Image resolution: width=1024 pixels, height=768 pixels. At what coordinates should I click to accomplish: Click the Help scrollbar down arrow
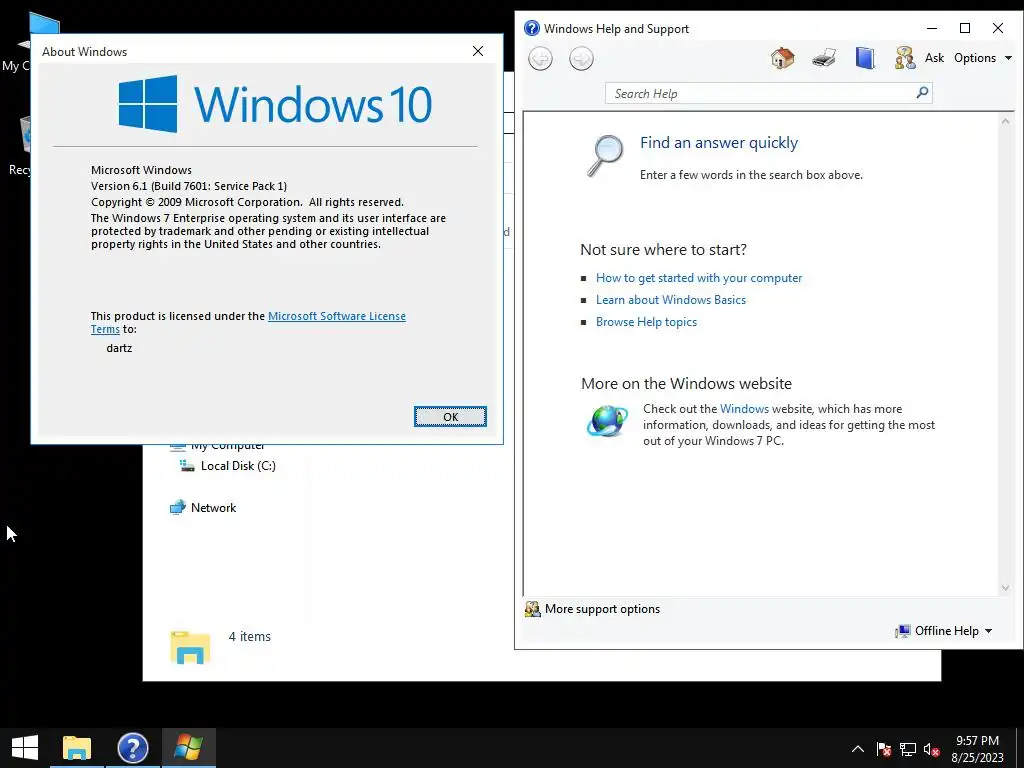[x=1006, y=587]
